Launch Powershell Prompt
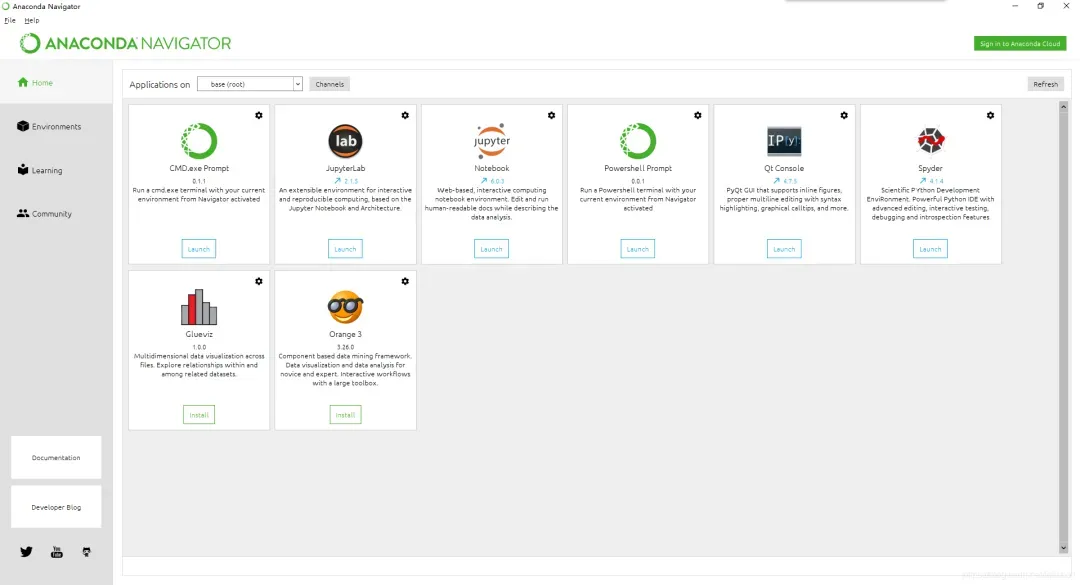This screenshot has height=585, width=1080. coord(638,249)
